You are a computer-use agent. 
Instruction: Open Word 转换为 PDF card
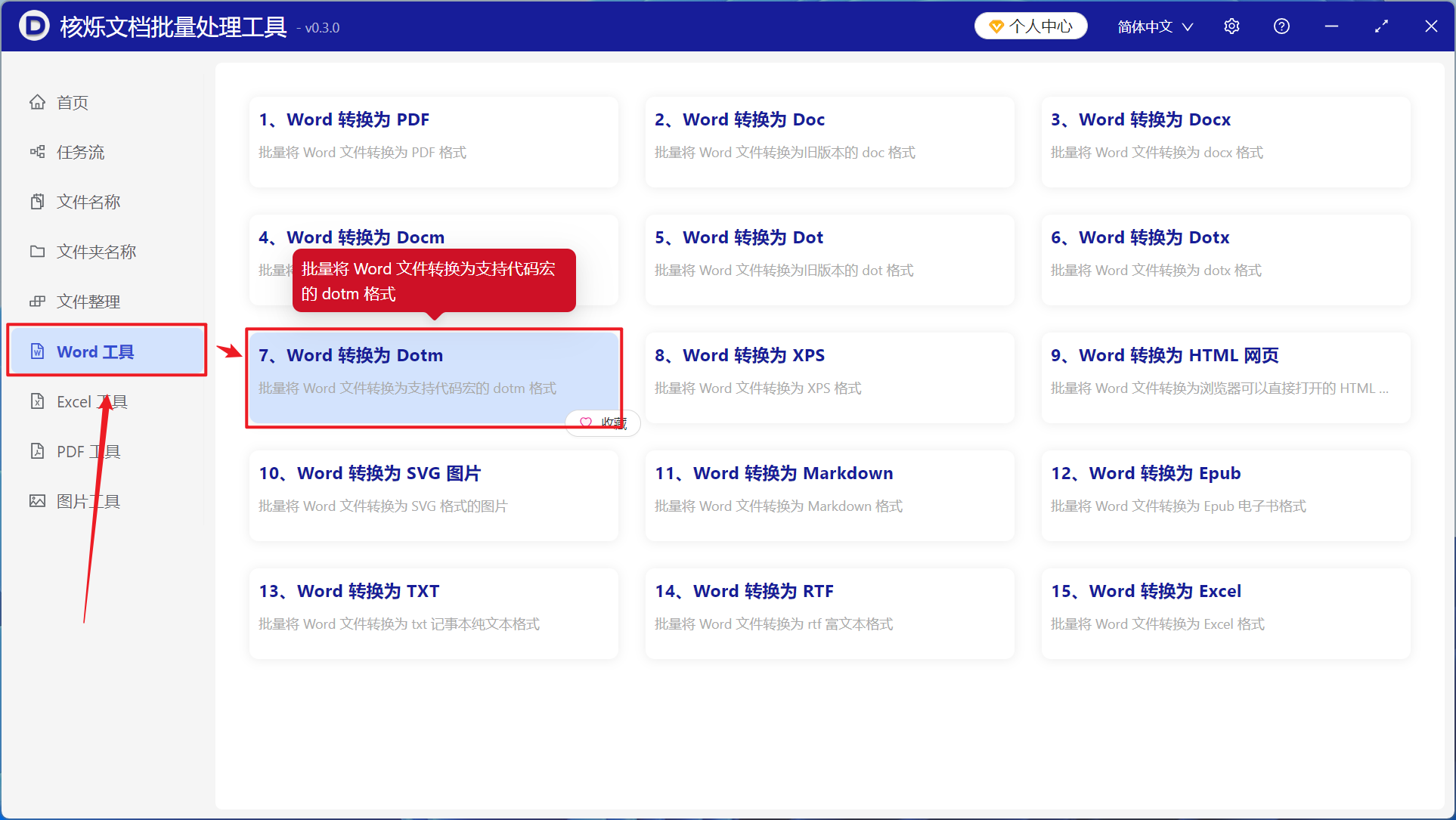(433, 142)
